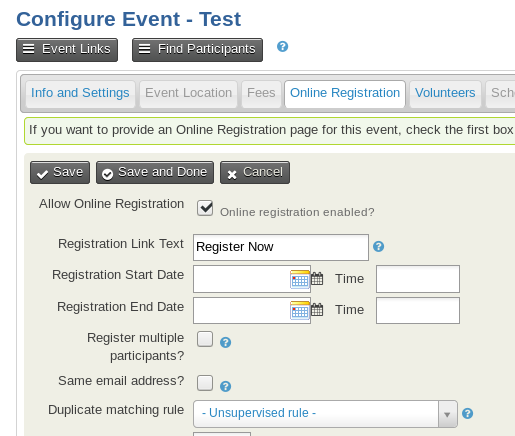The width and height of the screenshot is (515, 436).
Task: Click help icon next to Registration Link Text
Action: coord(378,247)
